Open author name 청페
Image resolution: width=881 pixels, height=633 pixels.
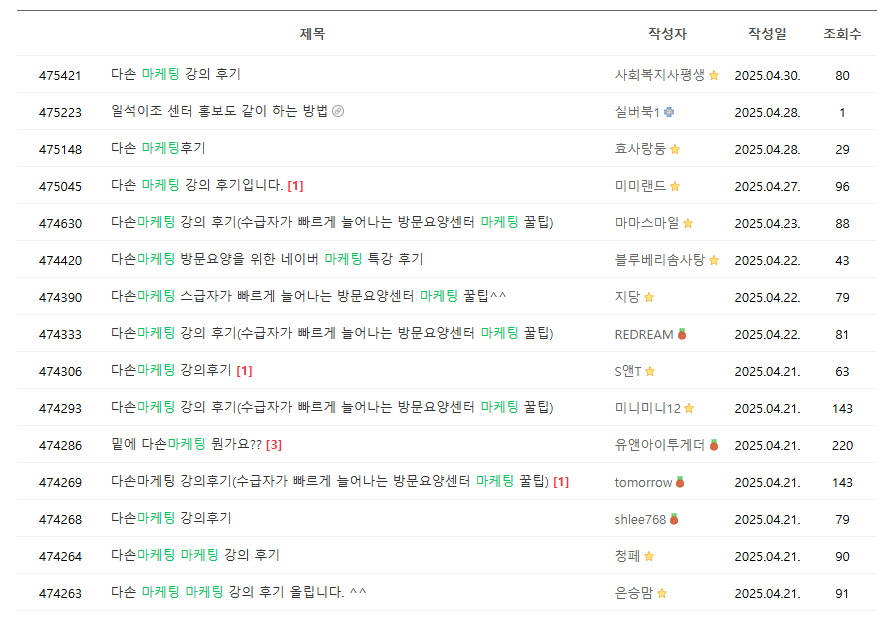[627, 556]
